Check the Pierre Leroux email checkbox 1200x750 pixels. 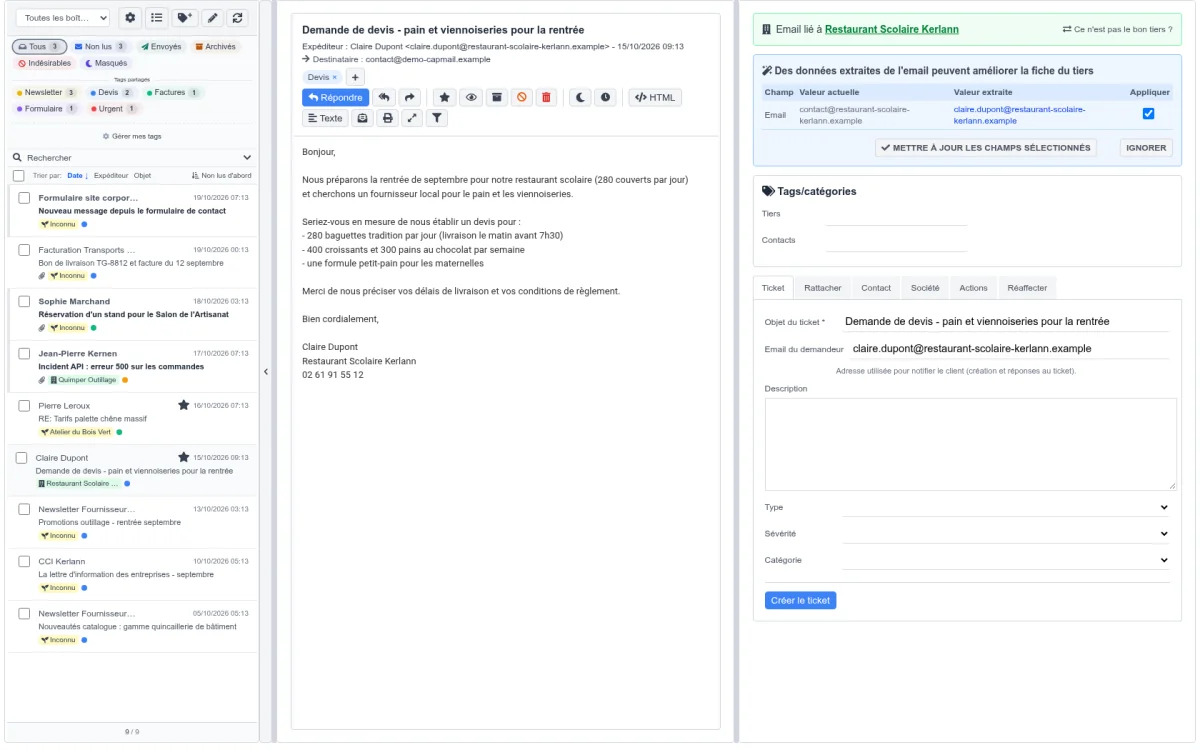[25, 405]
